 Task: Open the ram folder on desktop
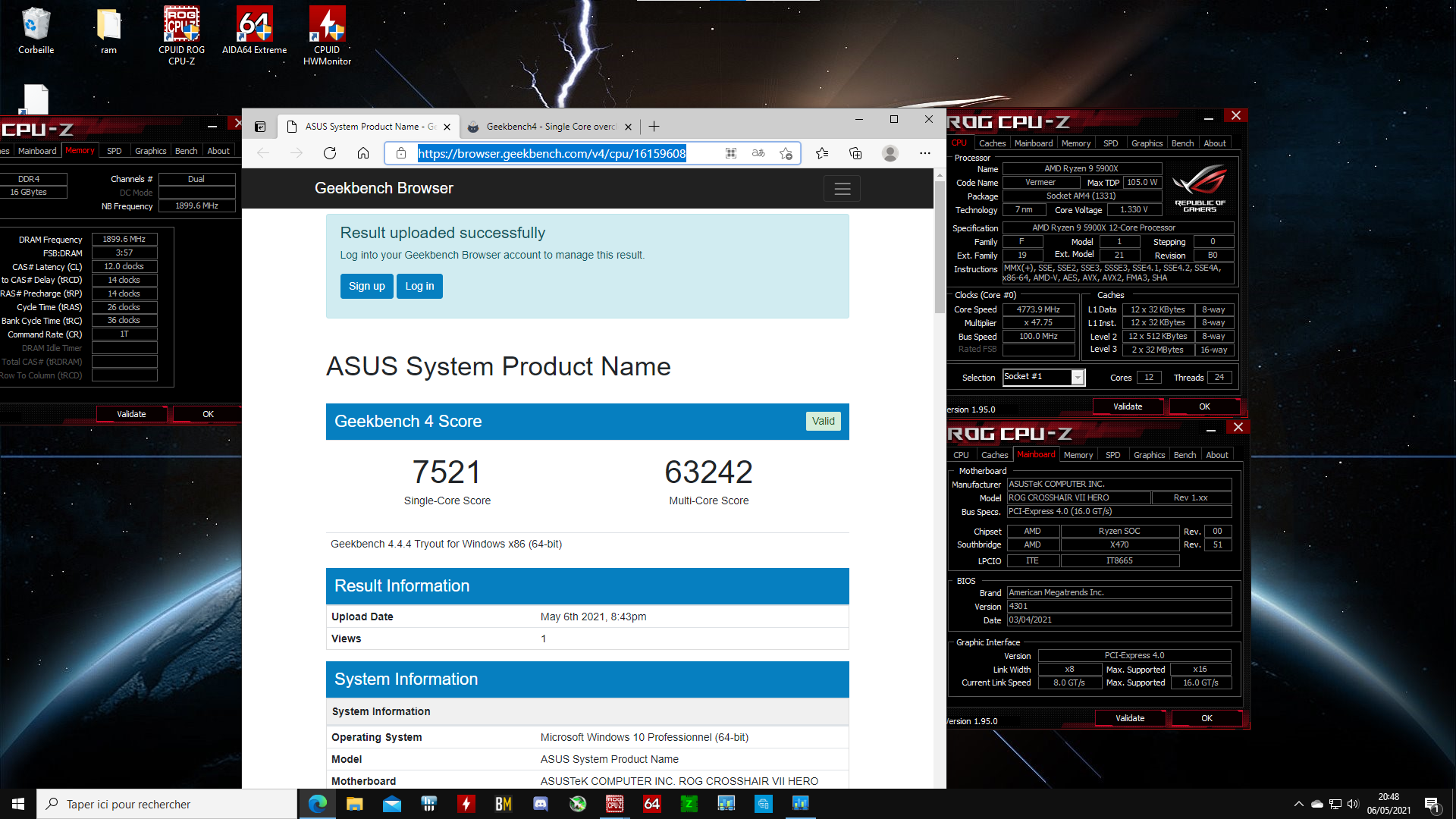108,32
